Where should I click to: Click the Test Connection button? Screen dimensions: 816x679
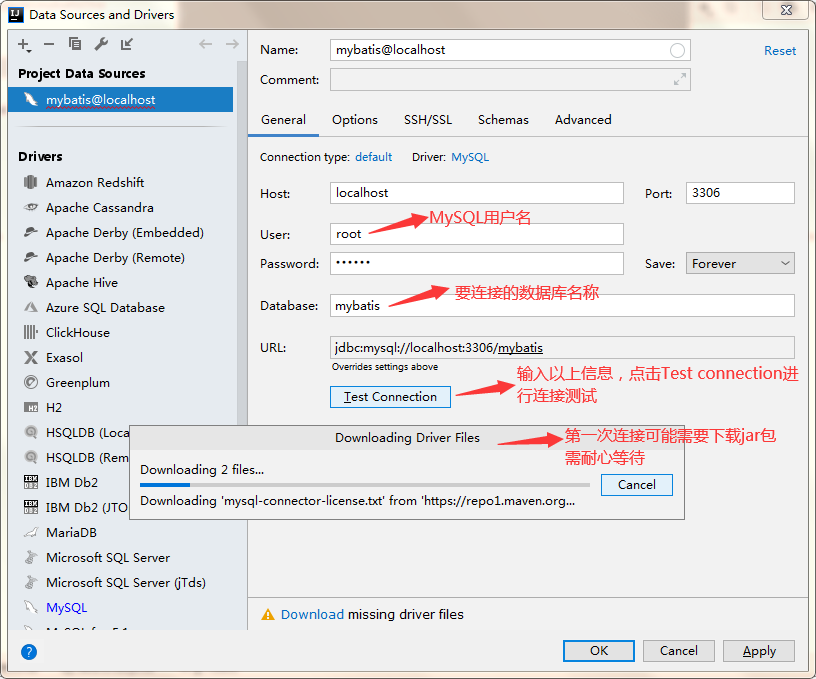(390, 397)
